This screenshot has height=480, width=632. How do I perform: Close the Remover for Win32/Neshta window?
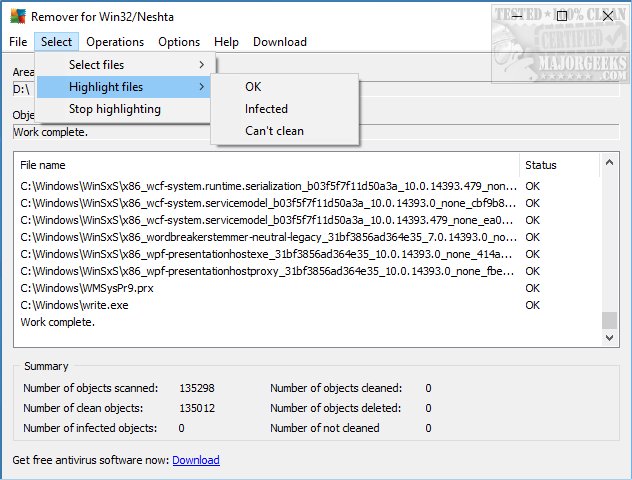pos(608,16)
